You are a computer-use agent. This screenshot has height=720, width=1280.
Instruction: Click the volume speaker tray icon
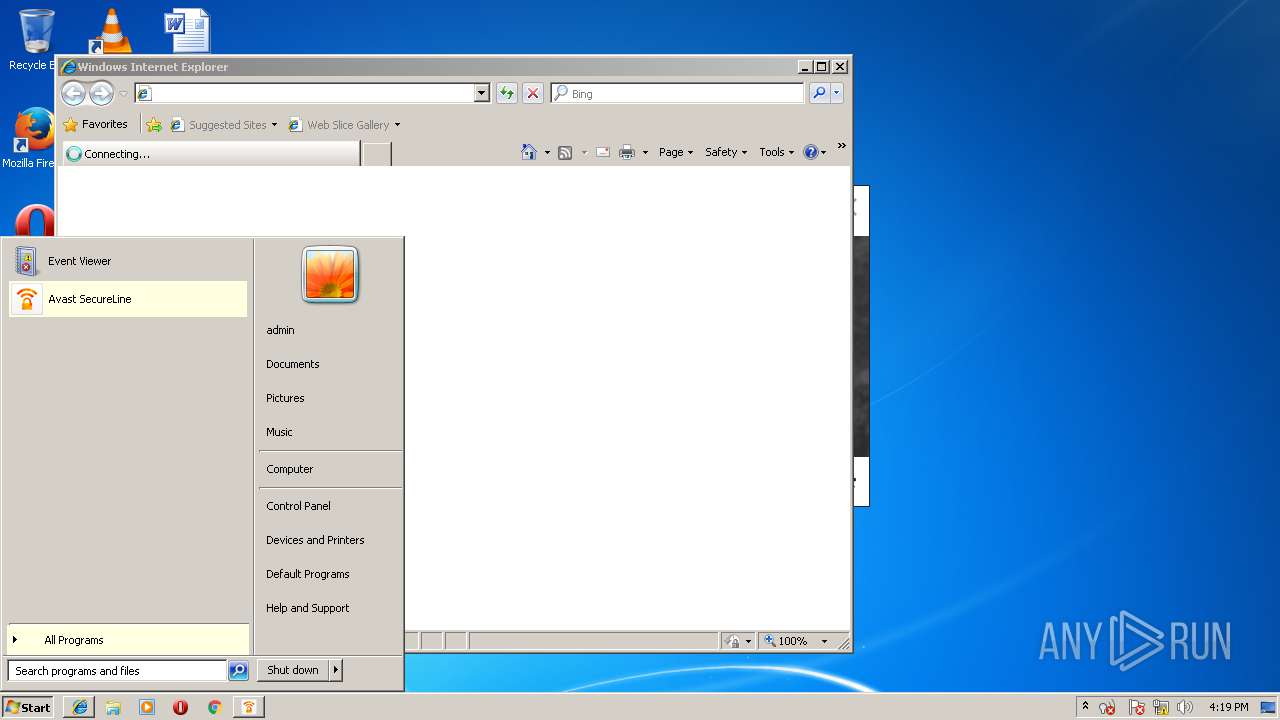[x=1185, y=707]
